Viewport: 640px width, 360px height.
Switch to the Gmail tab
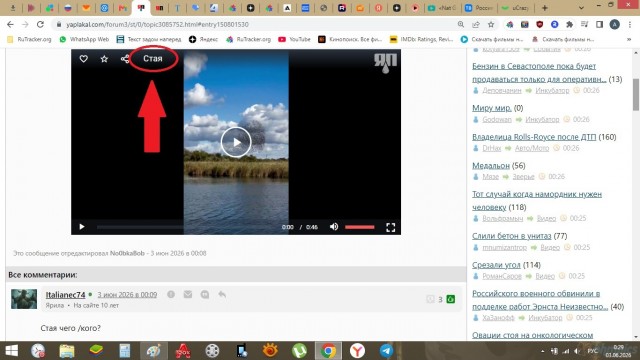pos(122,8)
